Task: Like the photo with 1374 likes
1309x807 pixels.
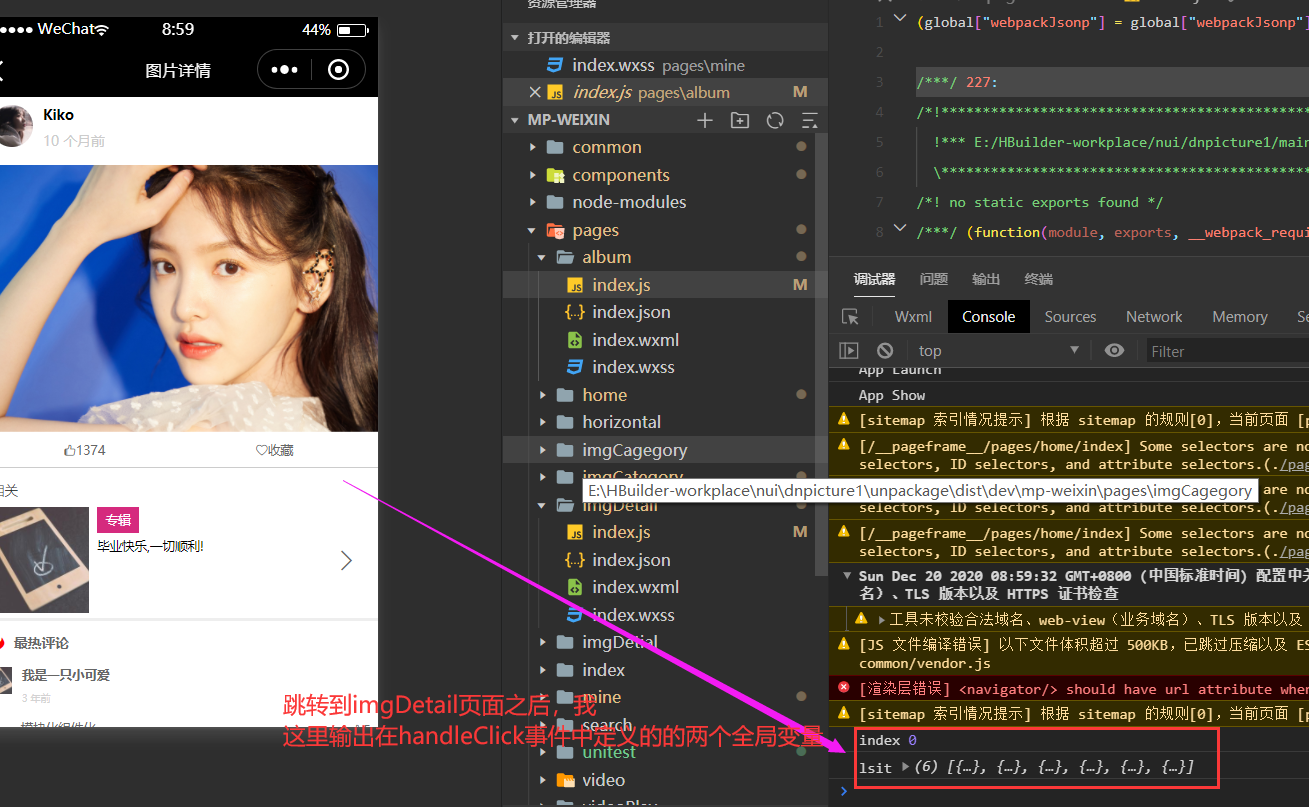Action: (x=85, y=450)
